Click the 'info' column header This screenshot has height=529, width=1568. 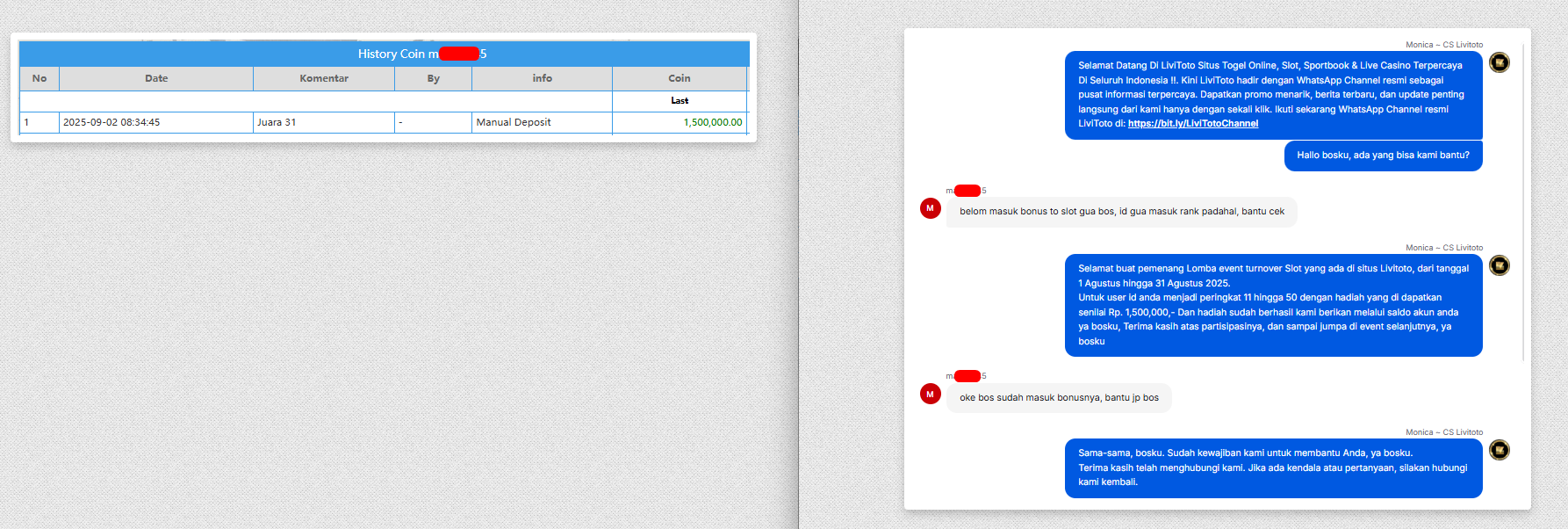click(543, 79)
